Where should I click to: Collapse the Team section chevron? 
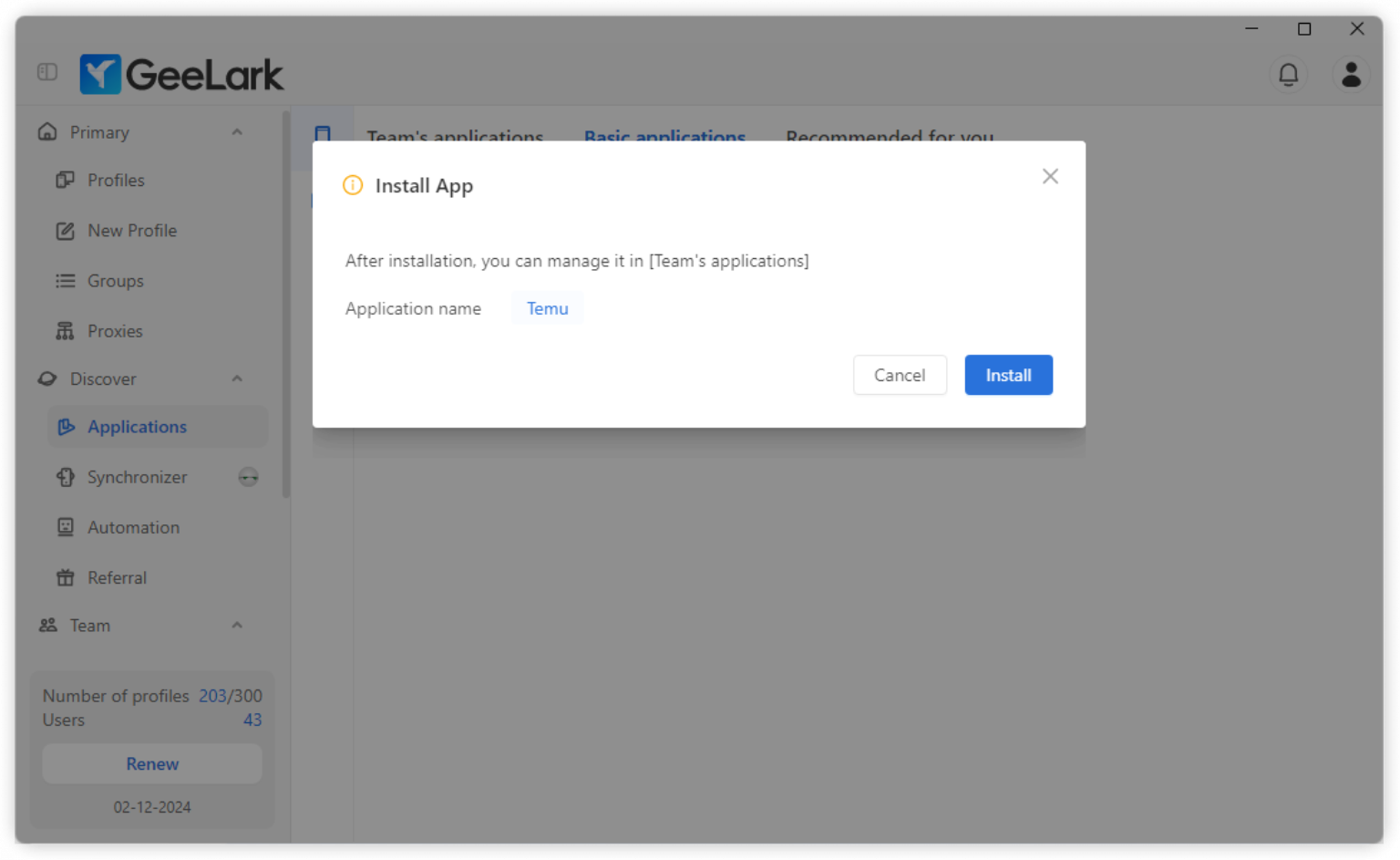237,626
